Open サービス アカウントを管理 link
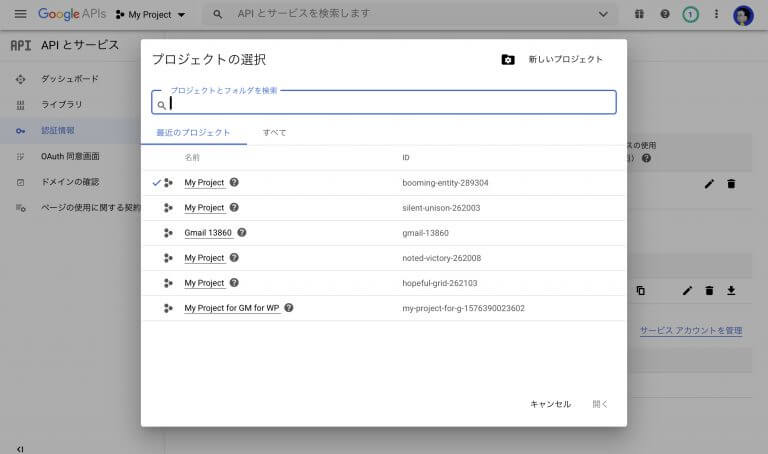 coord(691,331)
